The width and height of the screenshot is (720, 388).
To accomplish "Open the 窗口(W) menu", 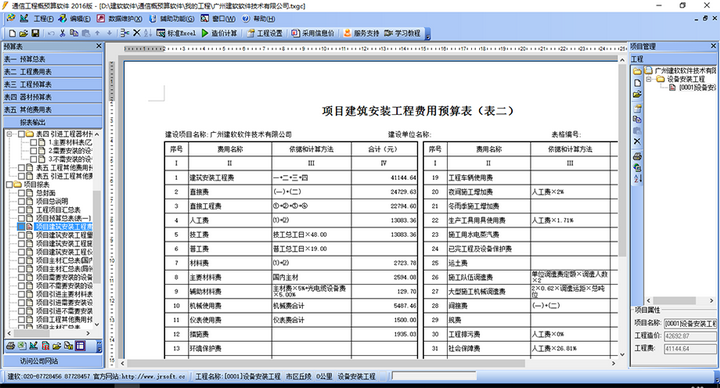I will pyautogui.click(x=224, y=19).
